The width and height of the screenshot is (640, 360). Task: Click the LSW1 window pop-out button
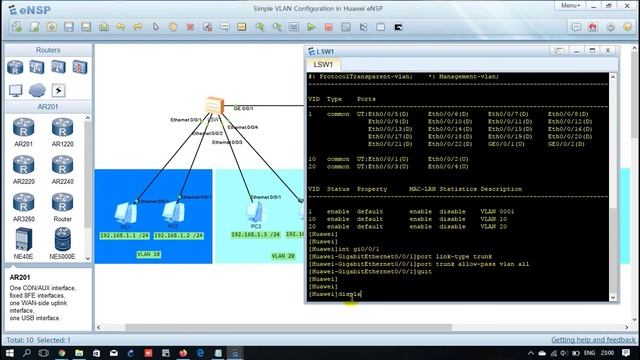tap(558, 51)
